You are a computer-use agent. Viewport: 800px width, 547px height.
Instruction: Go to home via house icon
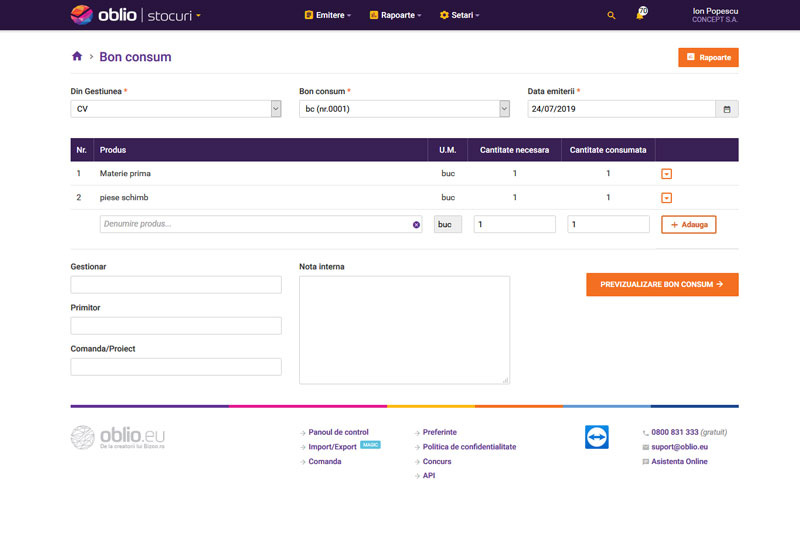(77, 56)
